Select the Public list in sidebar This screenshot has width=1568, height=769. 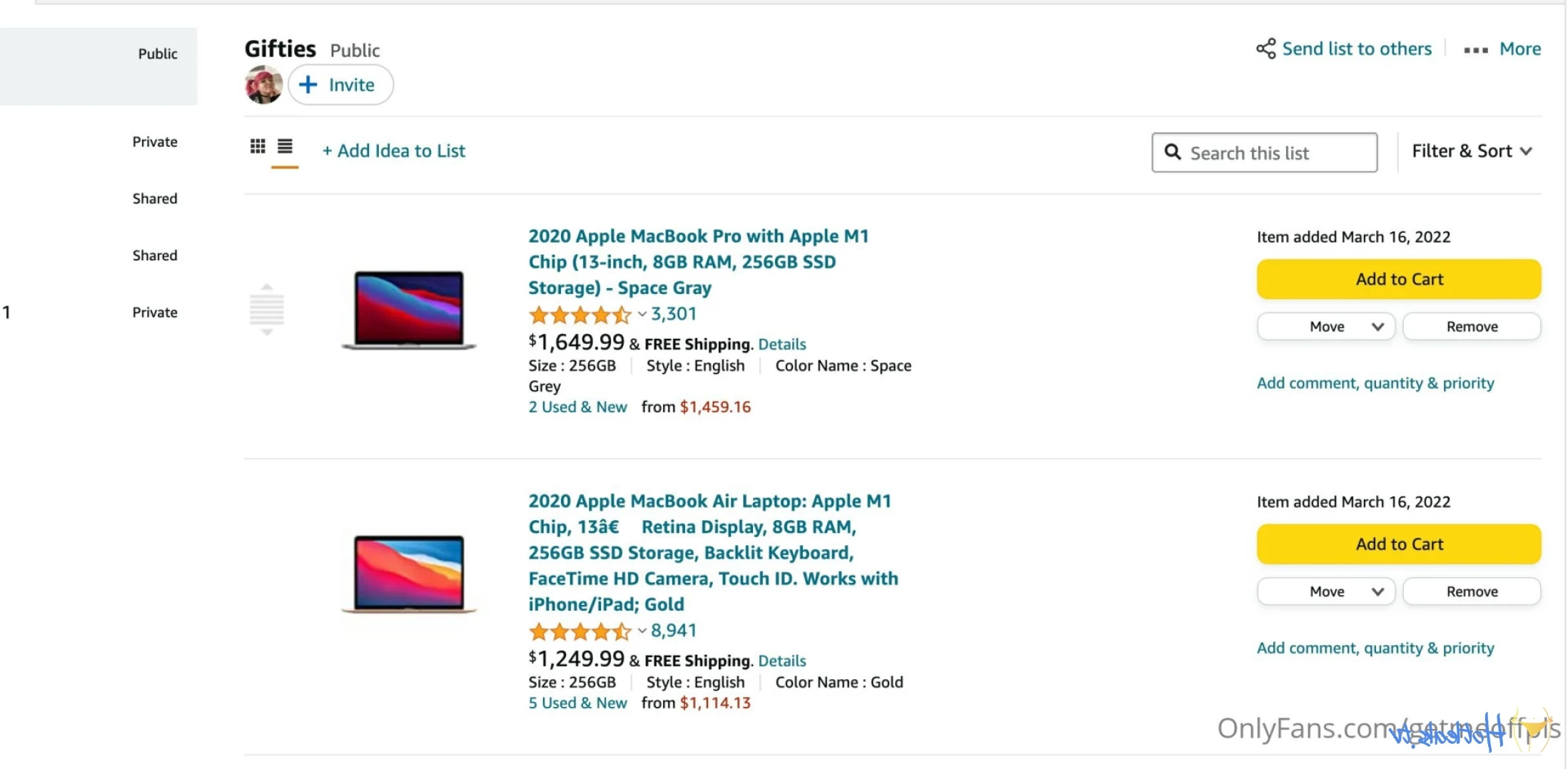pyautogui.click(x=158, y=54)
